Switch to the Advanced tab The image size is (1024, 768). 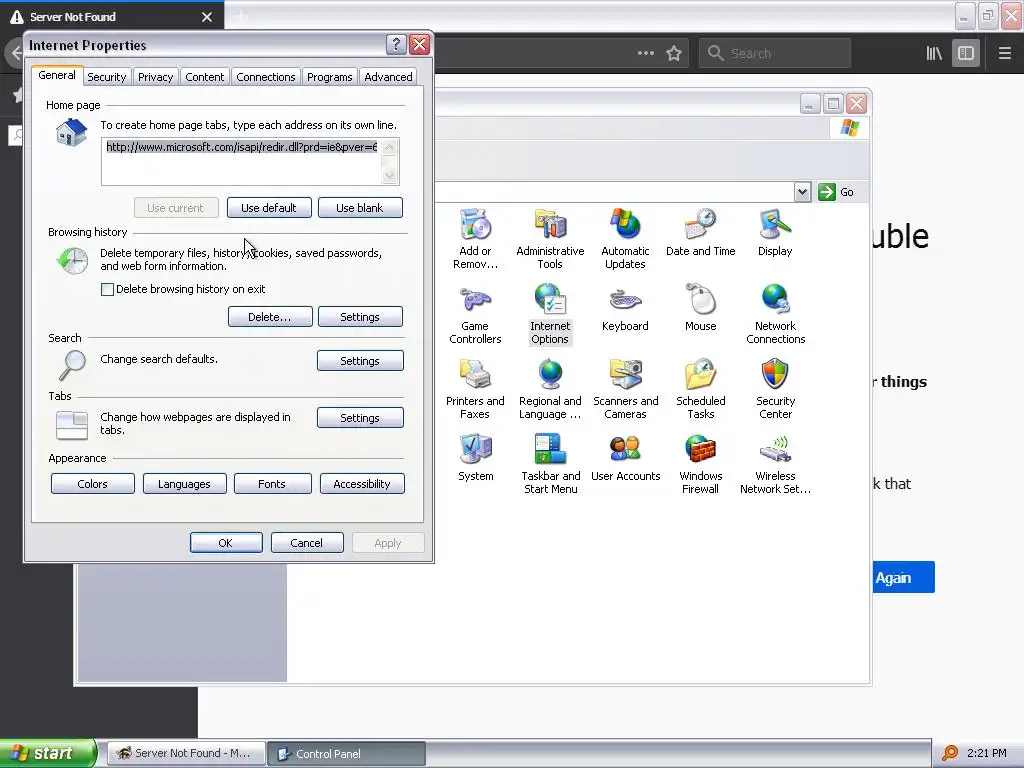coord(389,77)
